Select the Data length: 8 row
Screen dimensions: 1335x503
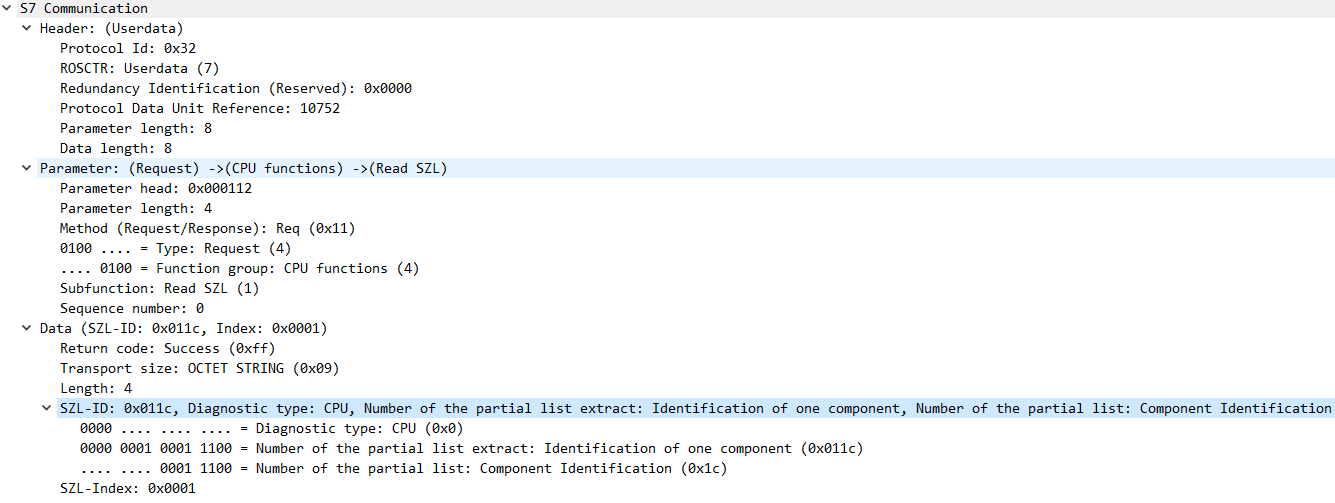pyautogui.click(x=116, y=148)
